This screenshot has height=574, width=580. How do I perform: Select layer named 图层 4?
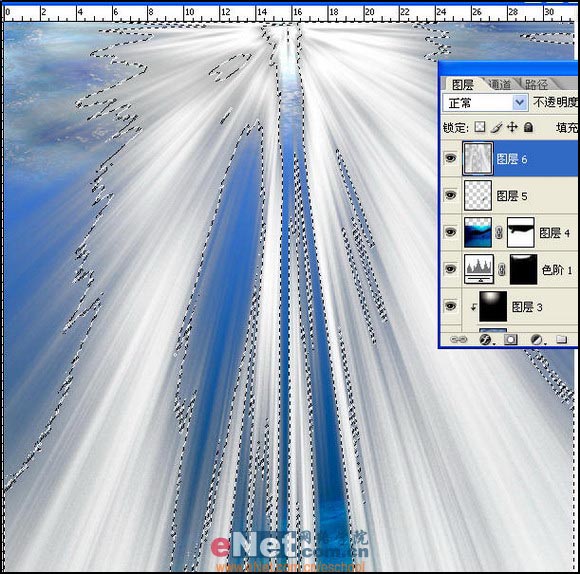click(x=554, y=233)
